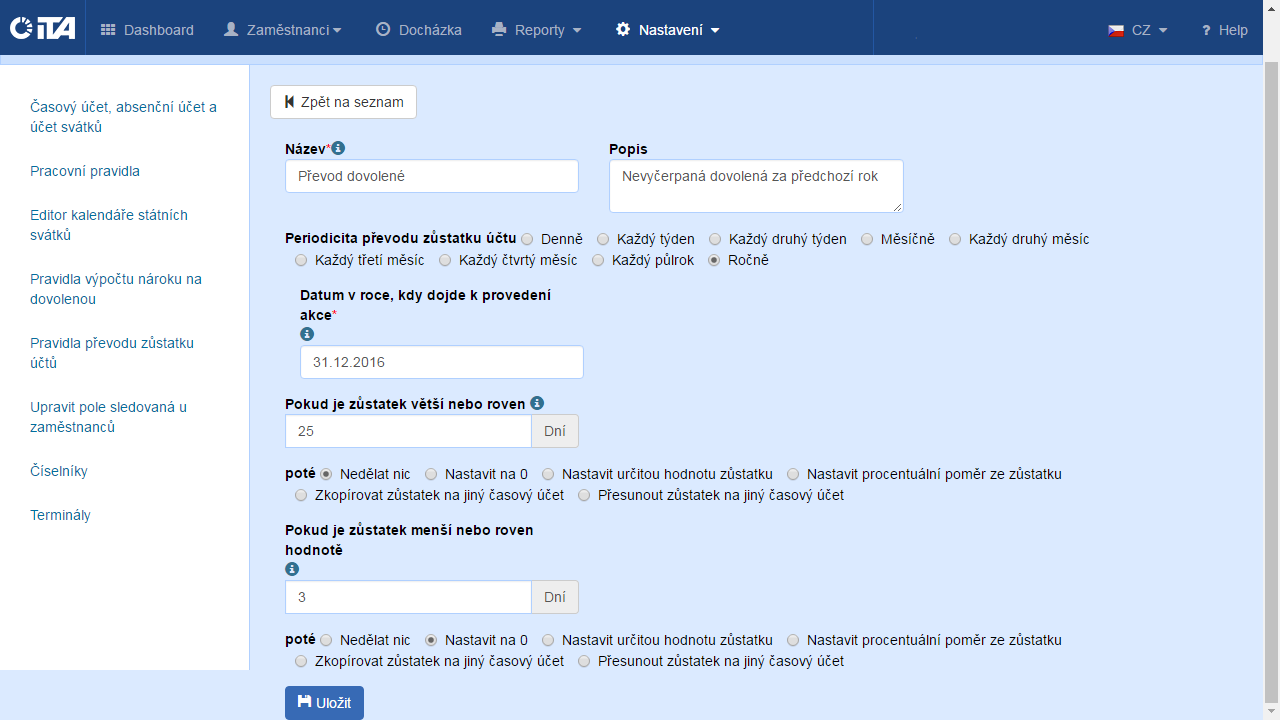Click the date field showing 31.12.2016
This screenshot has height=720, width=1280.
(441, 362)
